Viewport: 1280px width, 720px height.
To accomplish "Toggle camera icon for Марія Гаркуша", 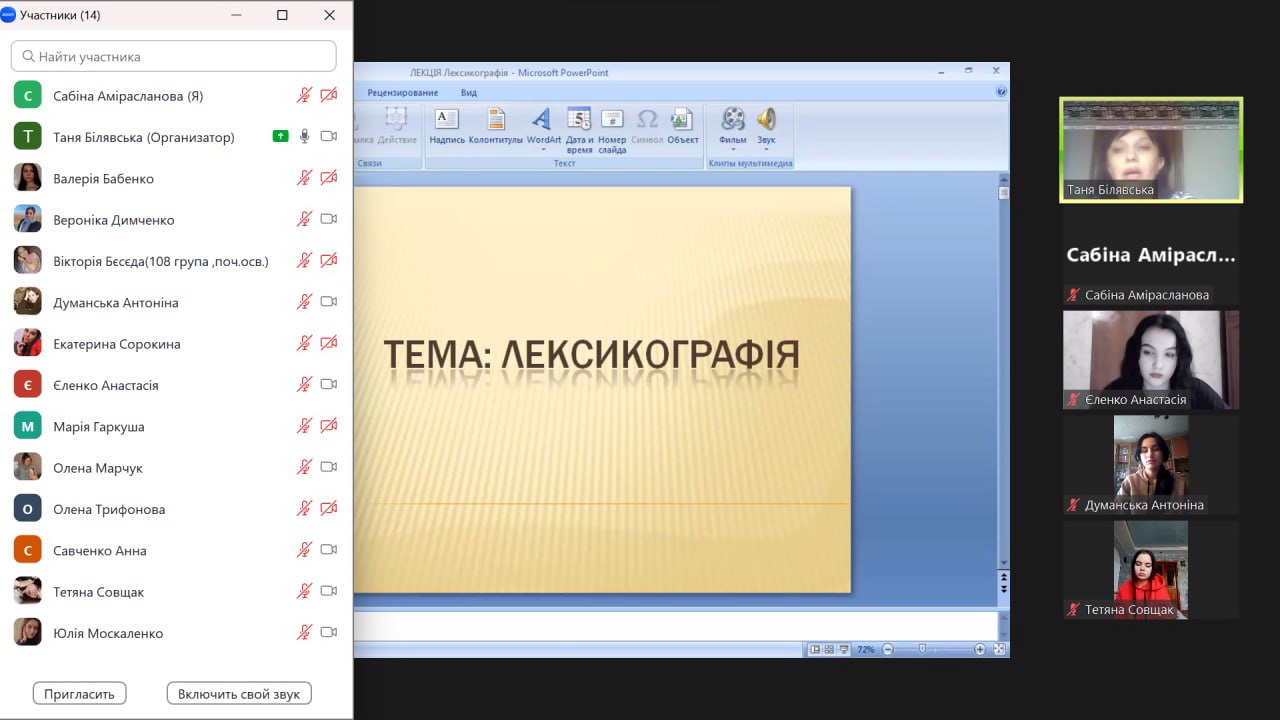I will [328, 426].
